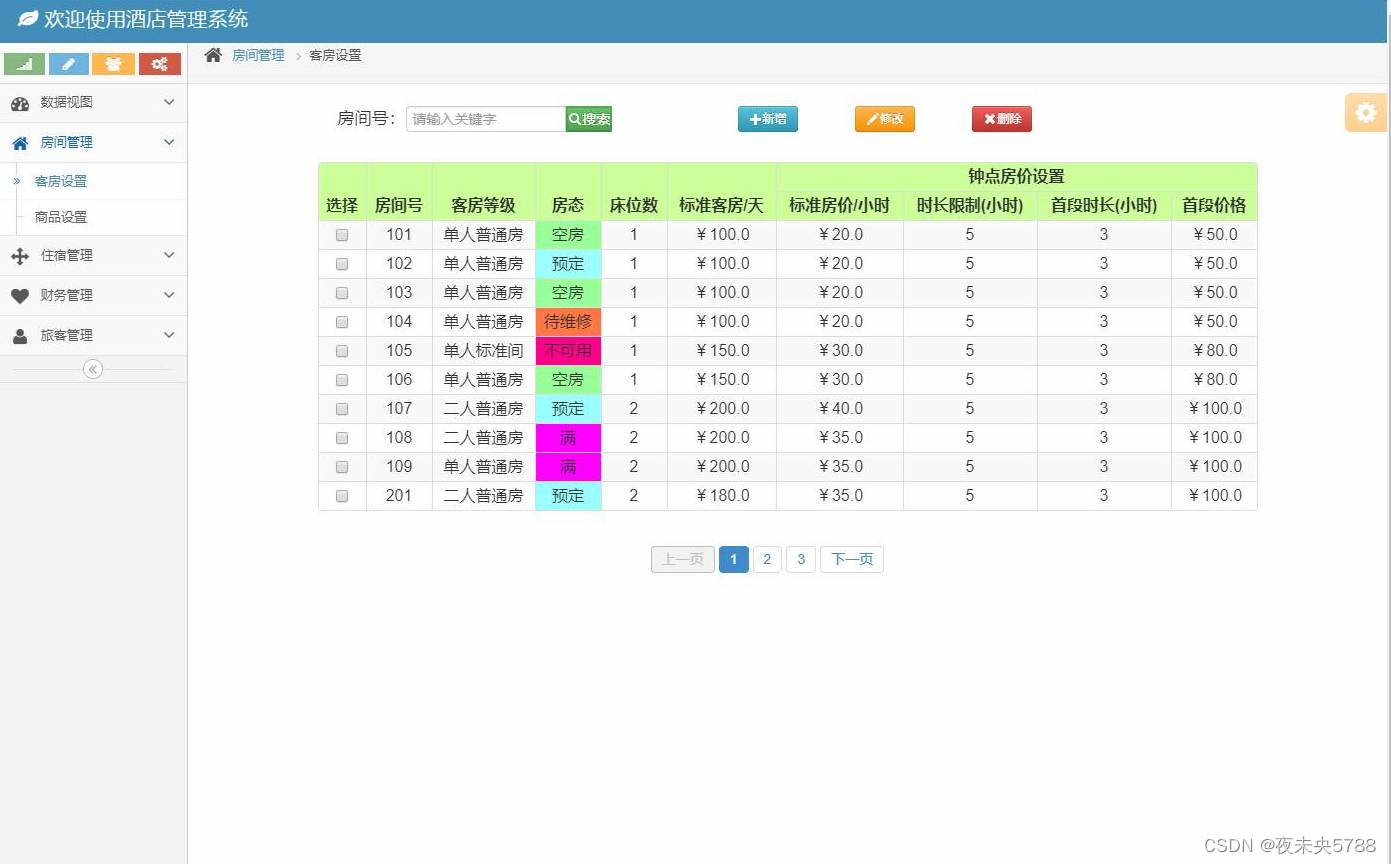Expand the 数据视图 menu chevron
Screen dimensions: 1391x864
pos(169,102)
